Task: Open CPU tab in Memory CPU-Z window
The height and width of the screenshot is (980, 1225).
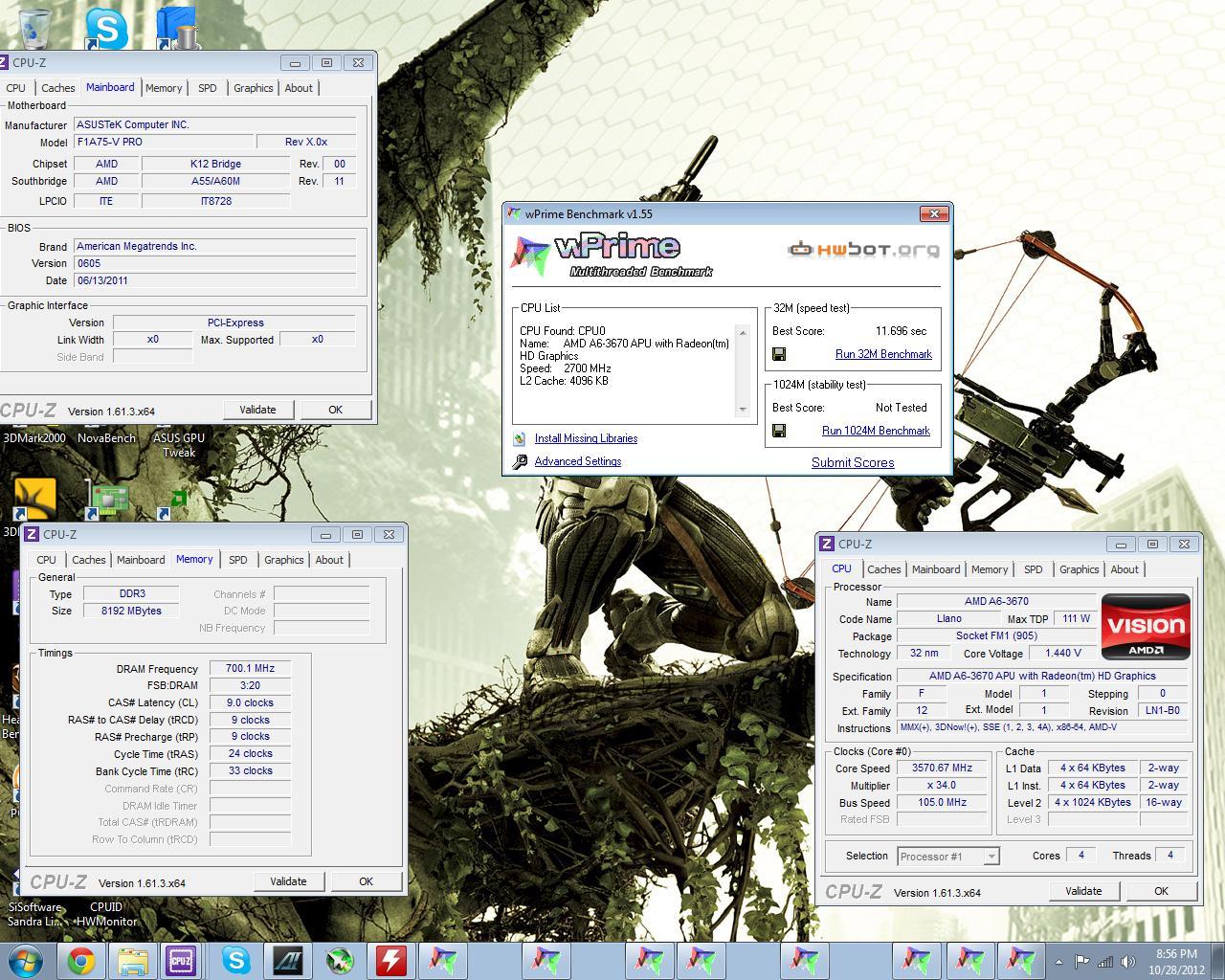Action: [46, 560]
